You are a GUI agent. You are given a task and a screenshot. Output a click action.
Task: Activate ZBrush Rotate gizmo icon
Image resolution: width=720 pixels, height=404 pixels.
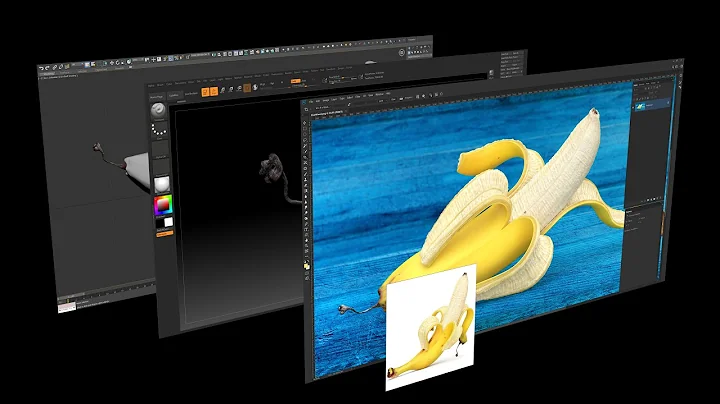click(239, 88)
